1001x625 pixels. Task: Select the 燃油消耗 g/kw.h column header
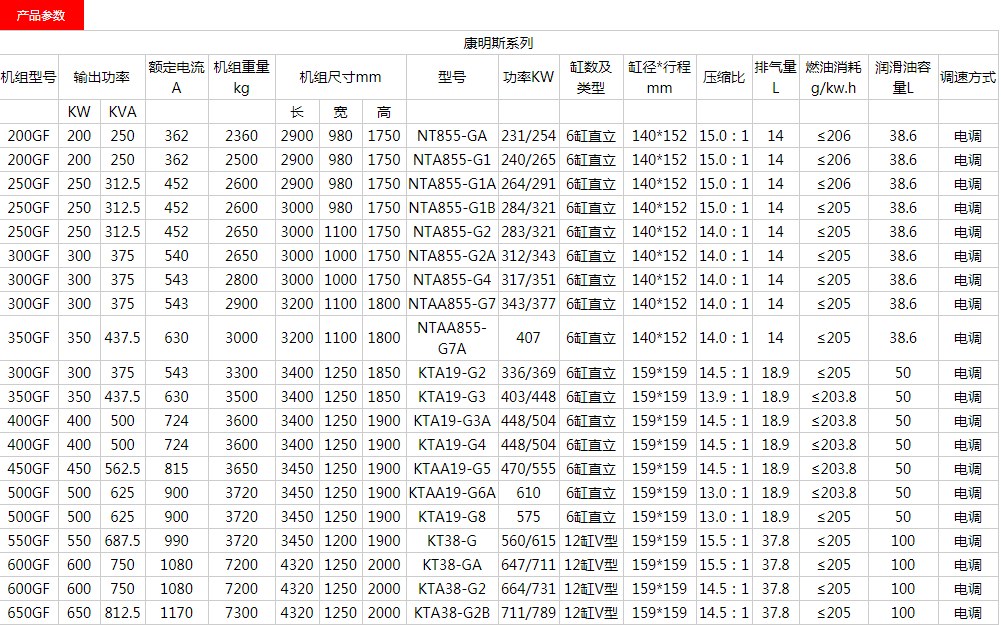(x=833, y=77)
